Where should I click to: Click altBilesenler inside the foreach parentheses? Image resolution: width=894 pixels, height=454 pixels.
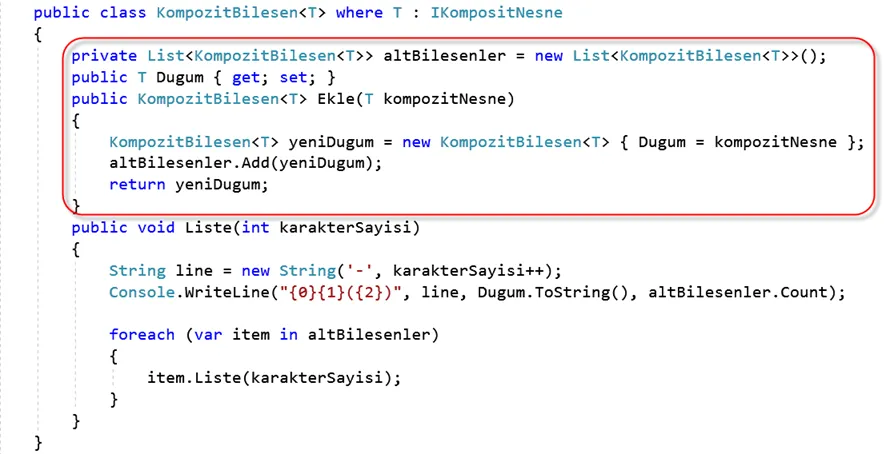(x=369, y=334)
